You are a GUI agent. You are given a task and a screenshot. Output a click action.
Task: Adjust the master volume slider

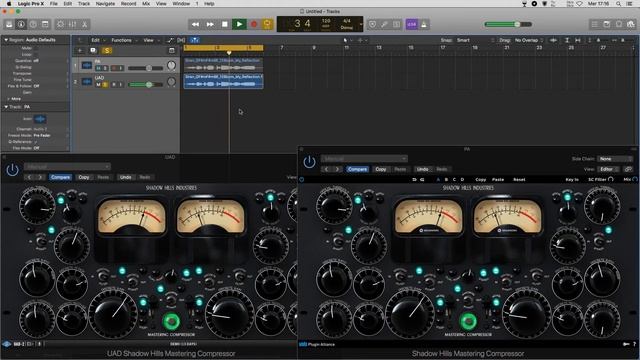508,24
